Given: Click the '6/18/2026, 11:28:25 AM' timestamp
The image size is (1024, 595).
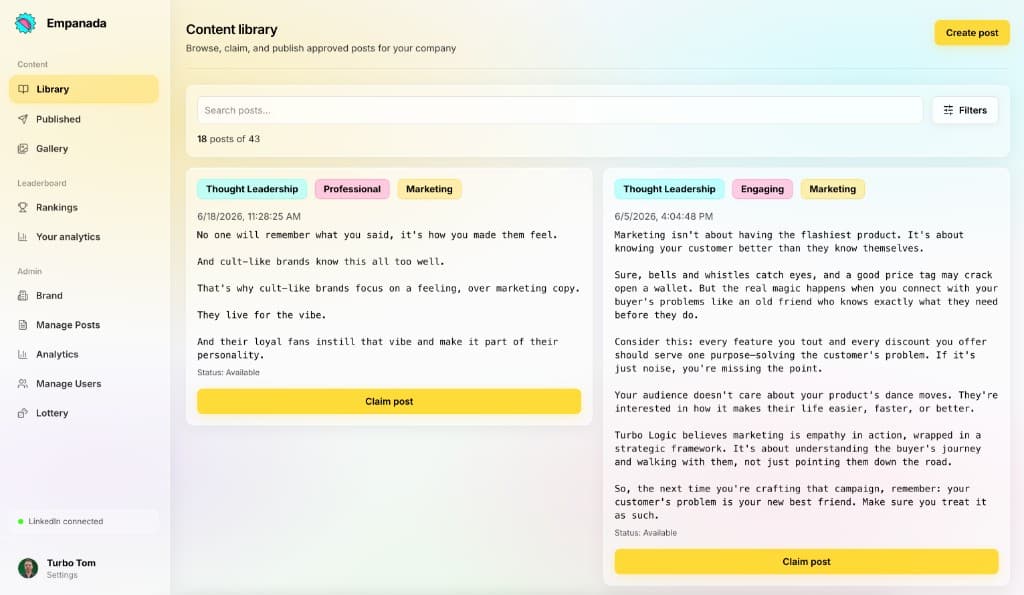Looking at the screenshot, I should (249, 216).
